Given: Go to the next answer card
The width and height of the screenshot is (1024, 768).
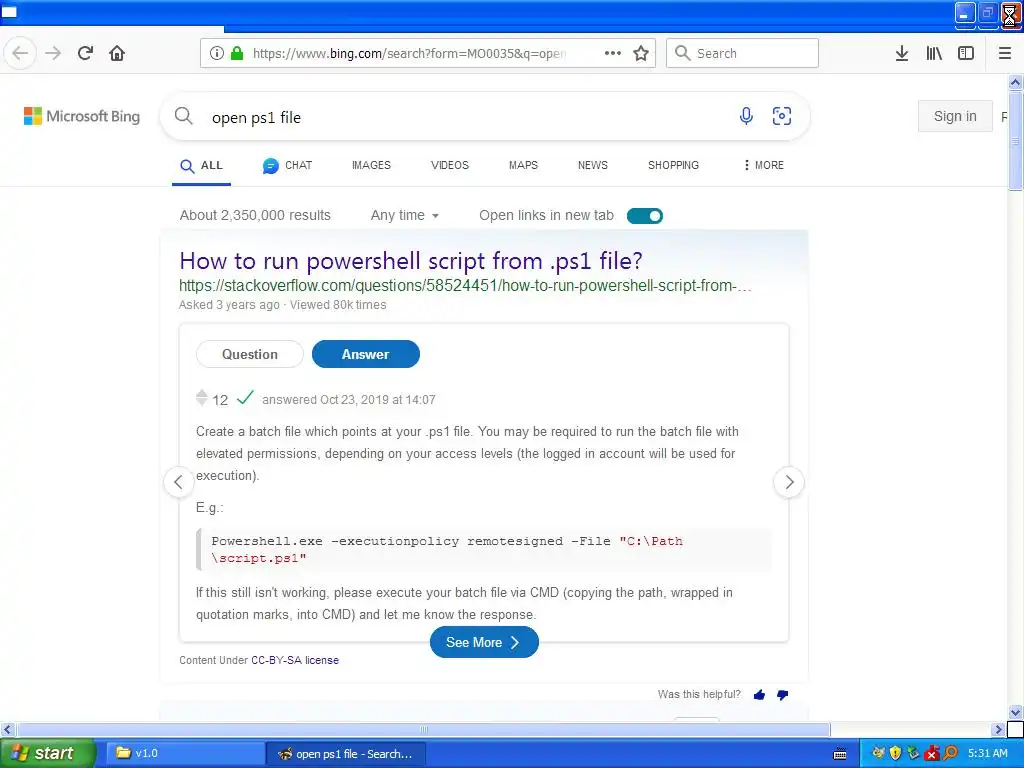Looking at the screenshot, I should [789, 482].
